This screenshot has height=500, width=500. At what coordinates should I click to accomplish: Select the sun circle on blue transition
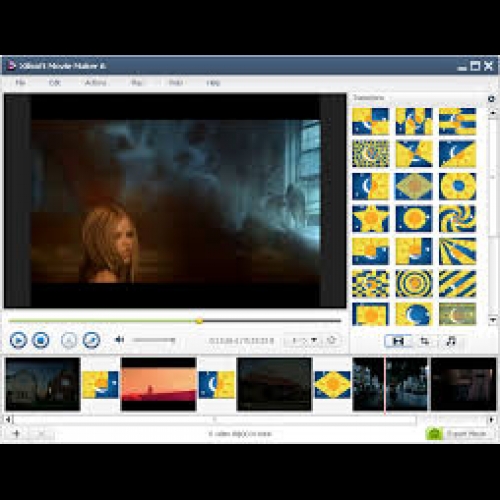pos(414,218)
